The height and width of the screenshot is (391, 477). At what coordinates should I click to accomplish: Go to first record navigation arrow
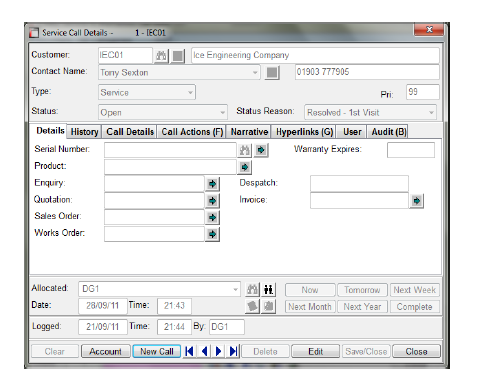point(189,351)
